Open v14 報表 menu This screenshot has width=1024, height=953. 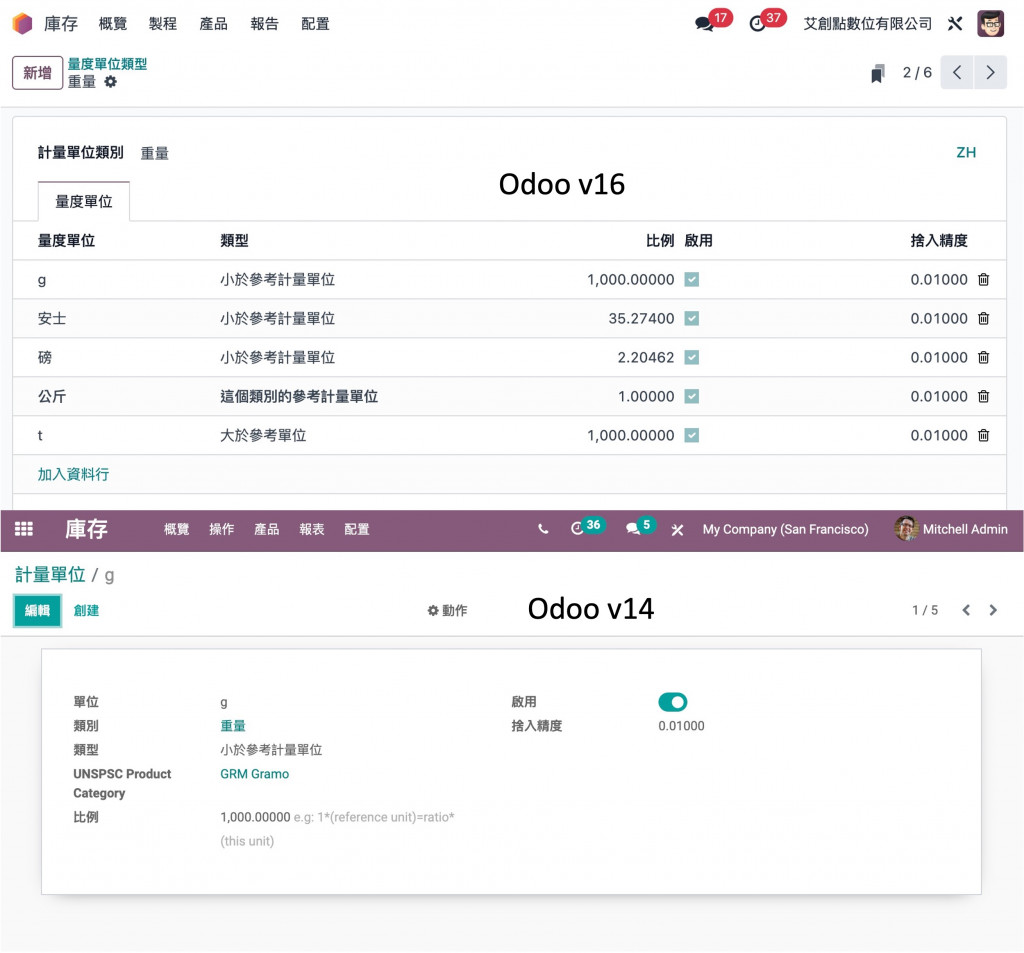(x=312, y=529)
